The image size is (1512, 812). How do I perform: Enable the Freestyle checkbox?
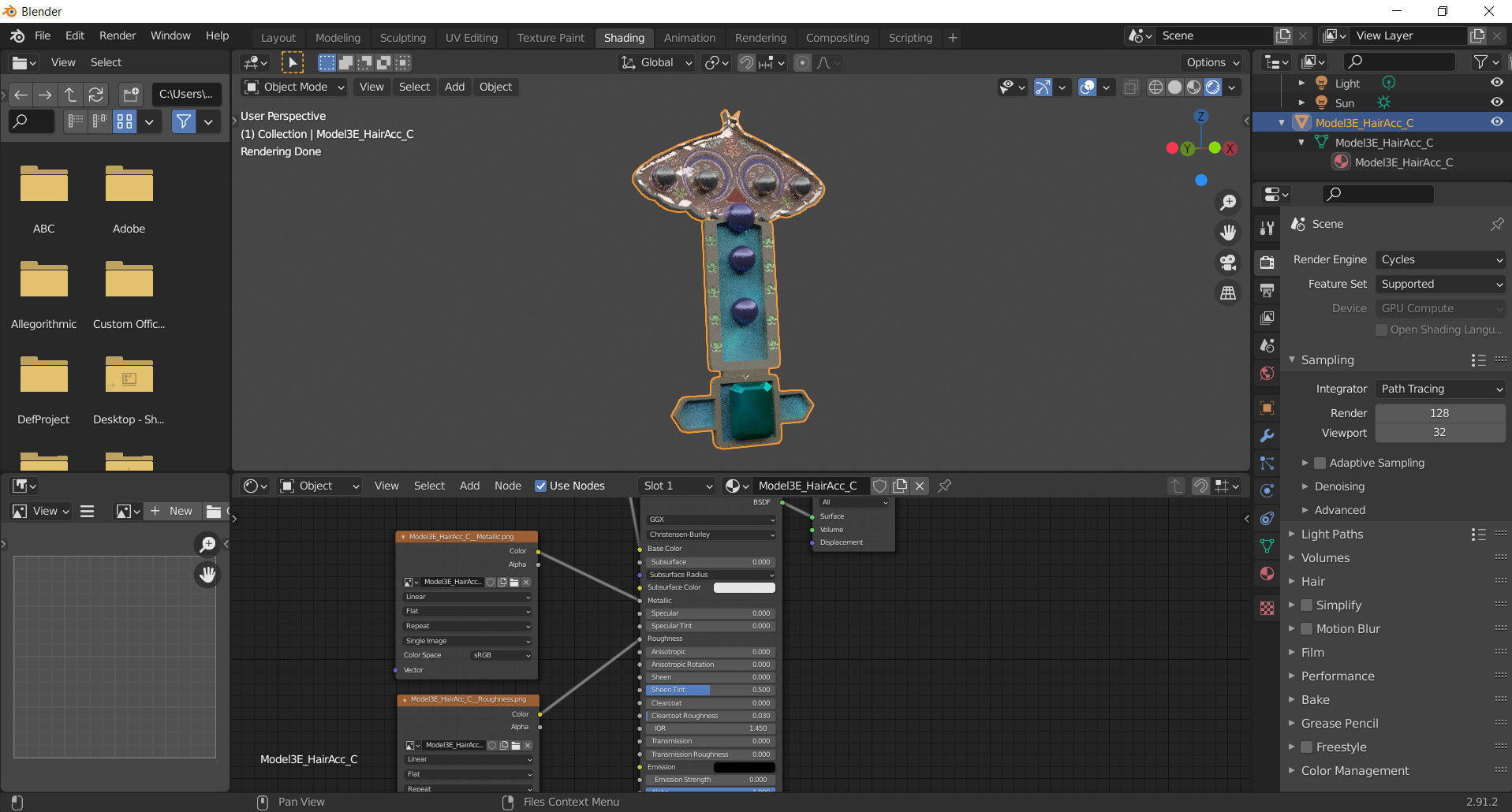tap(1306, 747)
